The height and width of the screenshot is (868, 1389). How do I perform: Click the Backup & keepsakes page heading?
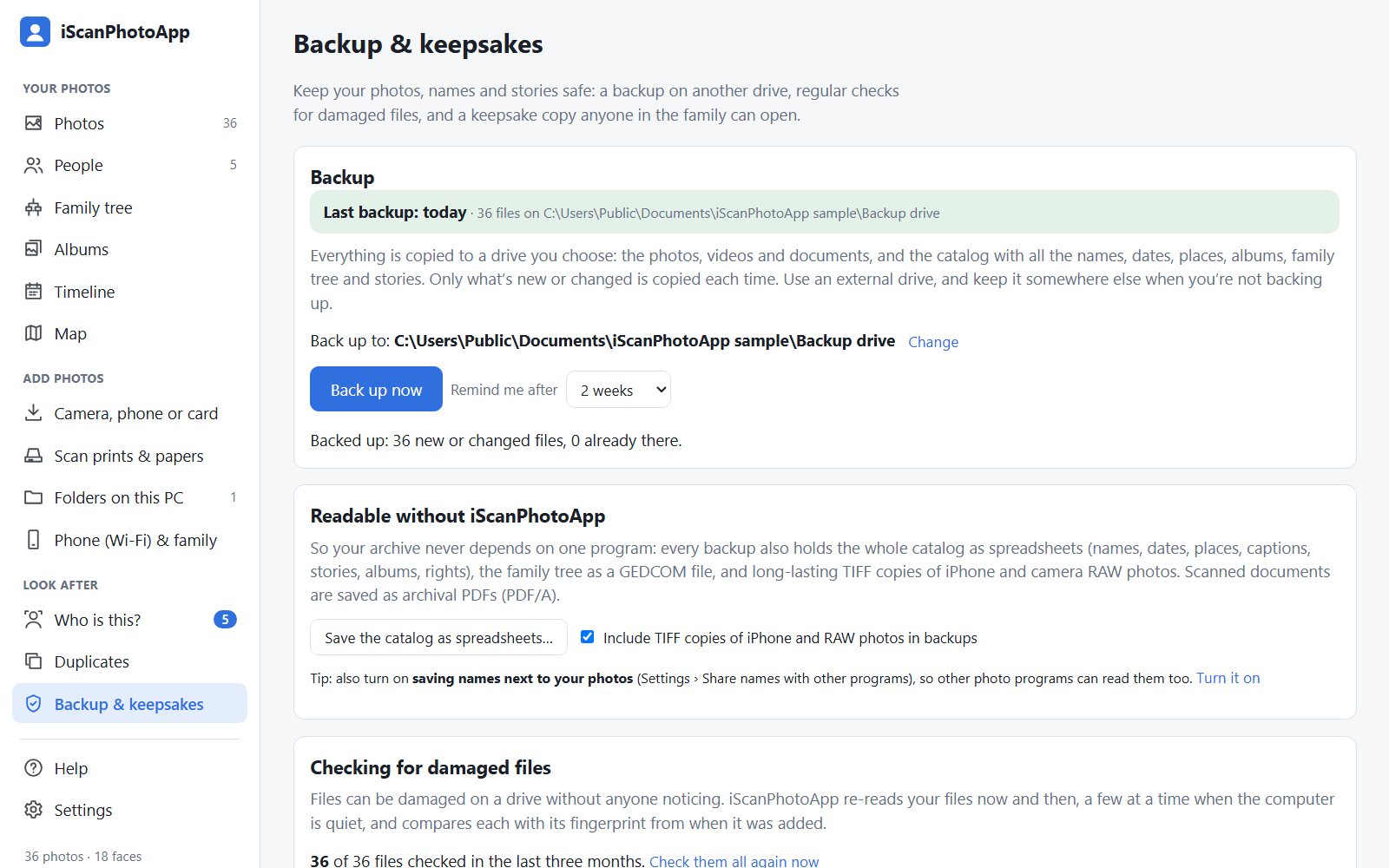click(418, 44)
